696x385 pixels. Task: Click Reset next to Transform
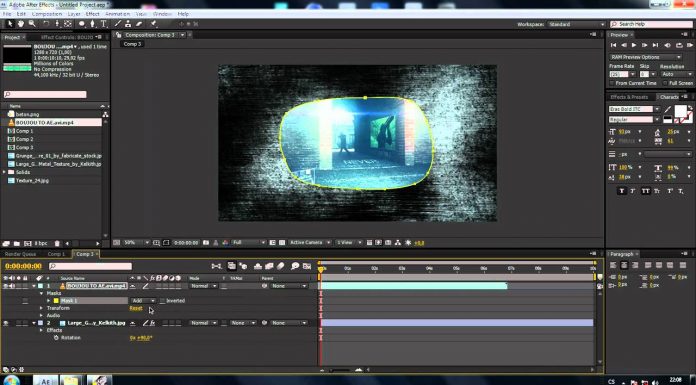tap(136, 308)
